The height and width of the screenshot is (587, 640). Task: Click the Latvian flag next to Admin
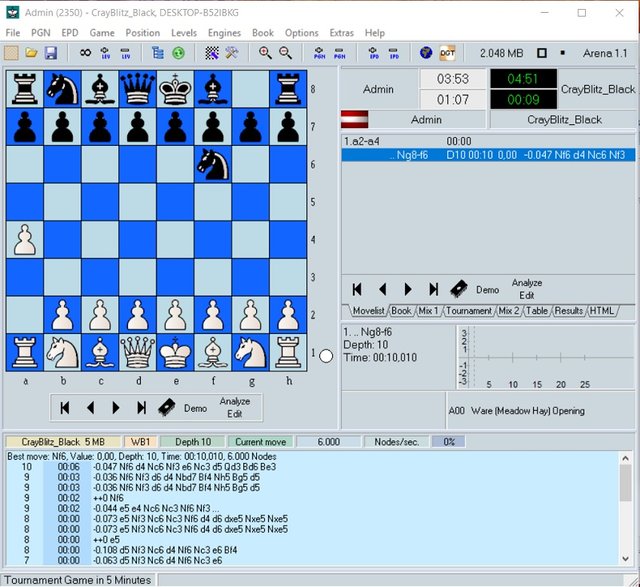(x=354, y=119)
